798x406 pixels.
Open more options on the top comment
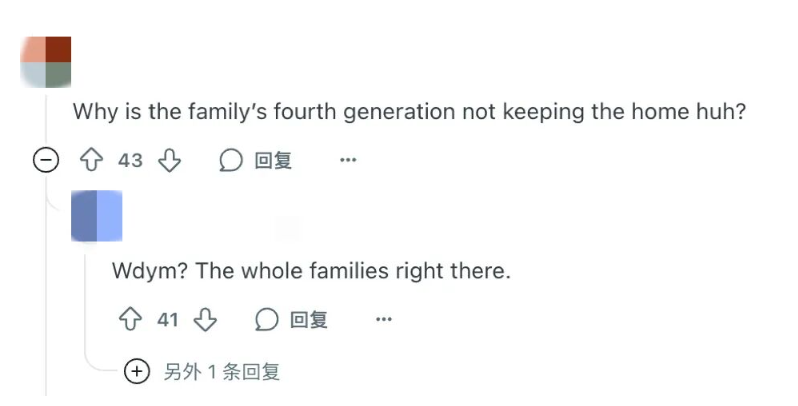point(347,160)
